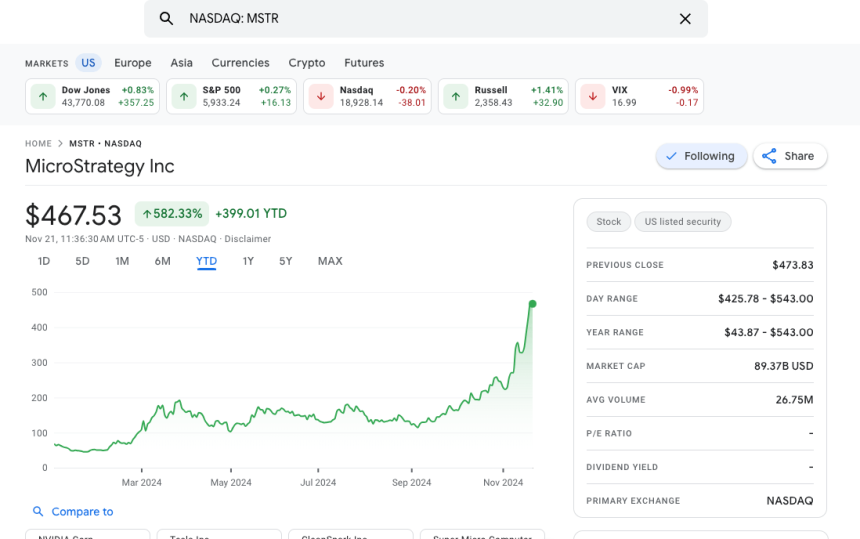Click the search magnifier icon
Viewport: 860px width, 539px height.
pos(166,18)
